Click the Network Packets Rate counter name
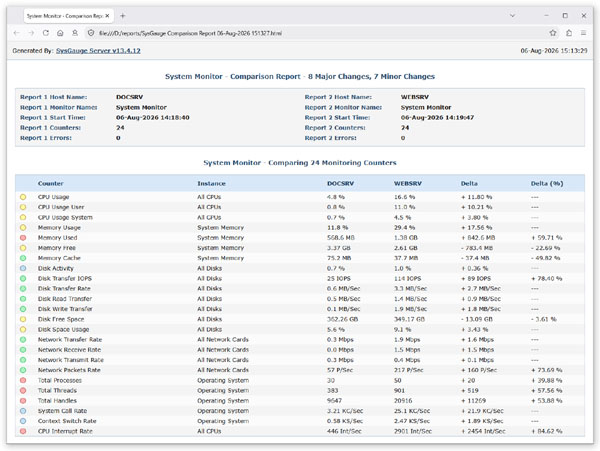600x451 pixels. 69,370
